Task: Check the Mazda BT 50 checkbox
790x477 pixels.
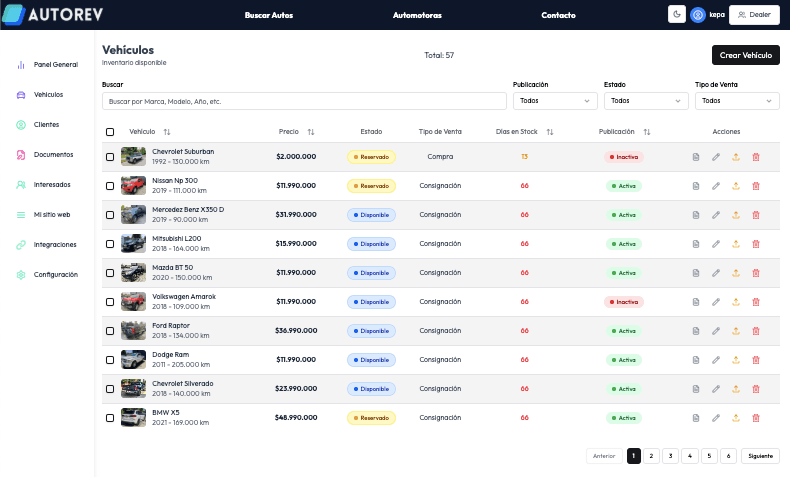Action: point(110,273)
